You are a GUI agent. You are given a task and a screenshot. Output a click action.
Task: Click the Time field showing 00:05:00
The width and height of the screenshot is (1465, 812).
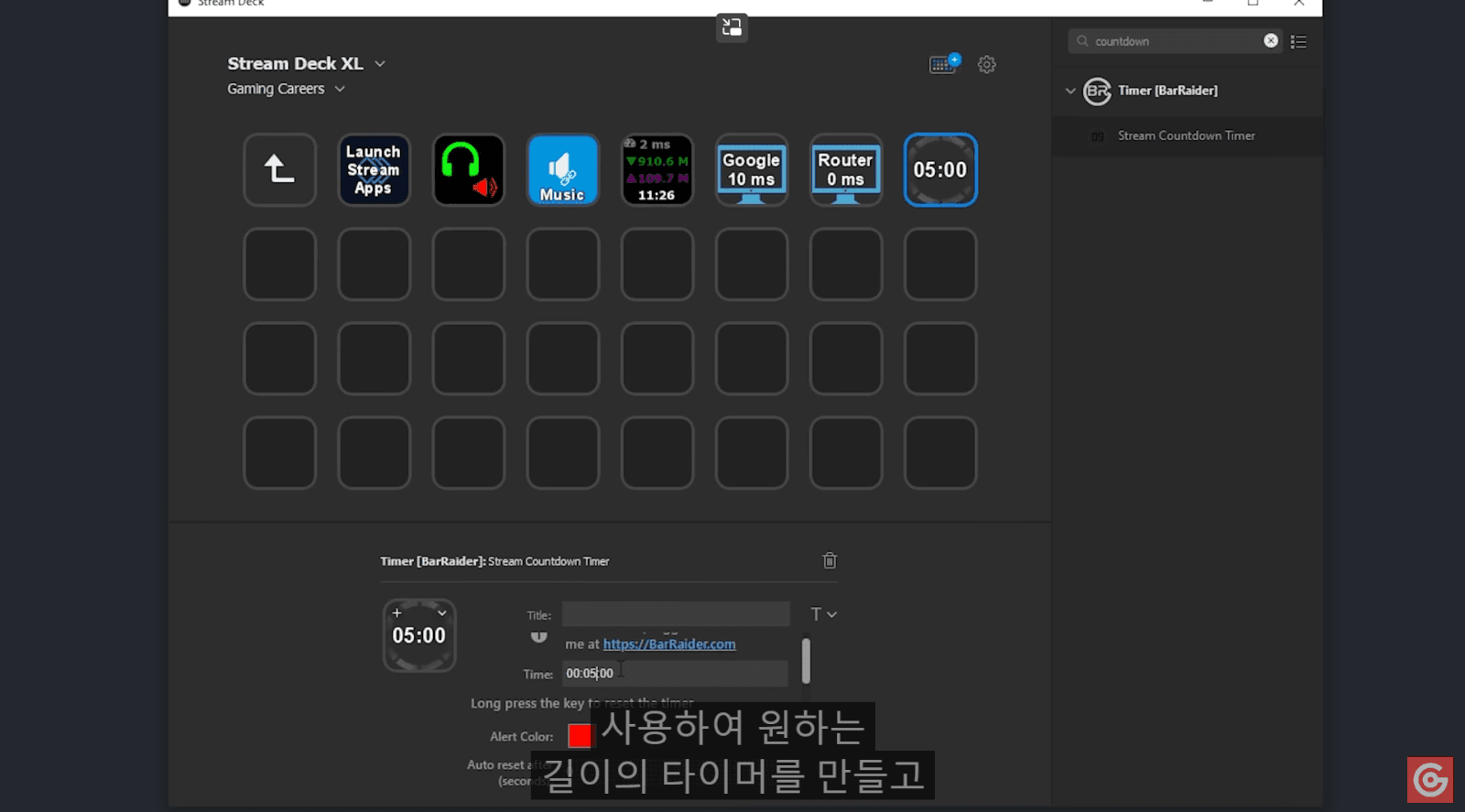click(x=675, y=674)
